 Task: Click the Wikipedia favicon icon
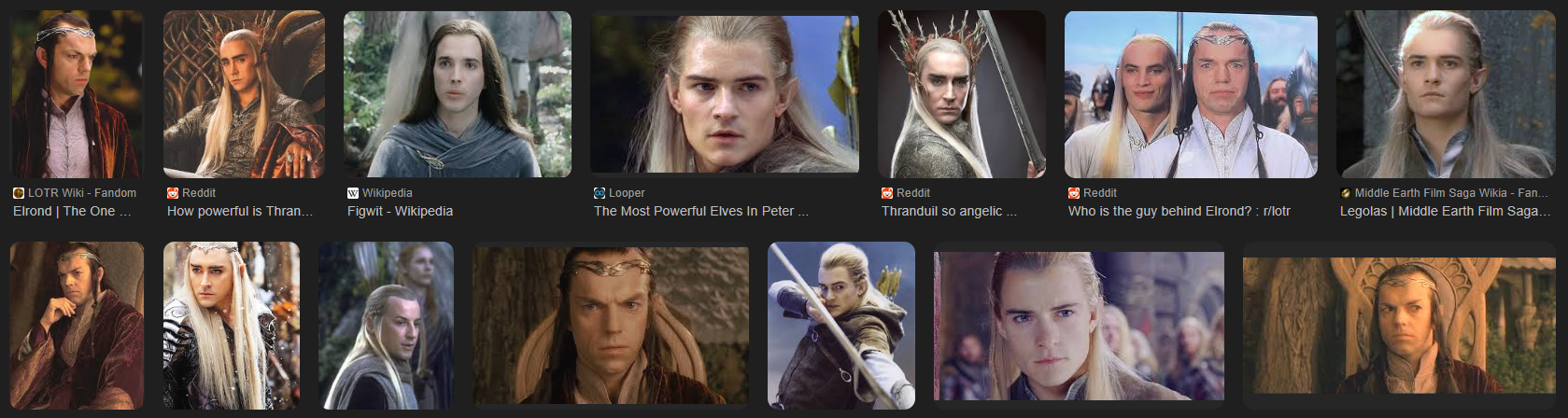353,193
